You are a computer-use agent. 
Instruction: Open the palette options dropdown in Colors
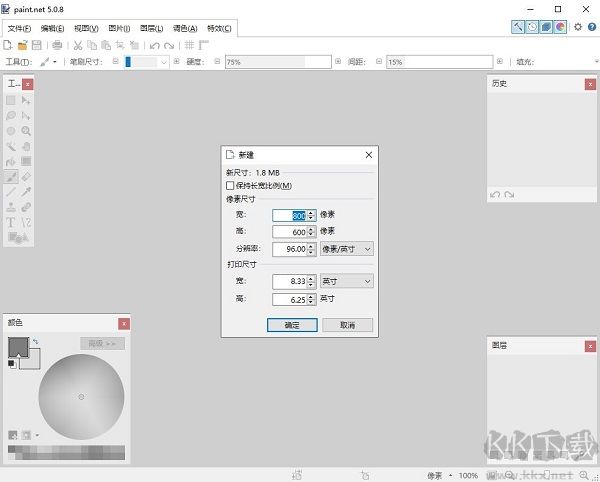coord(37,435)
